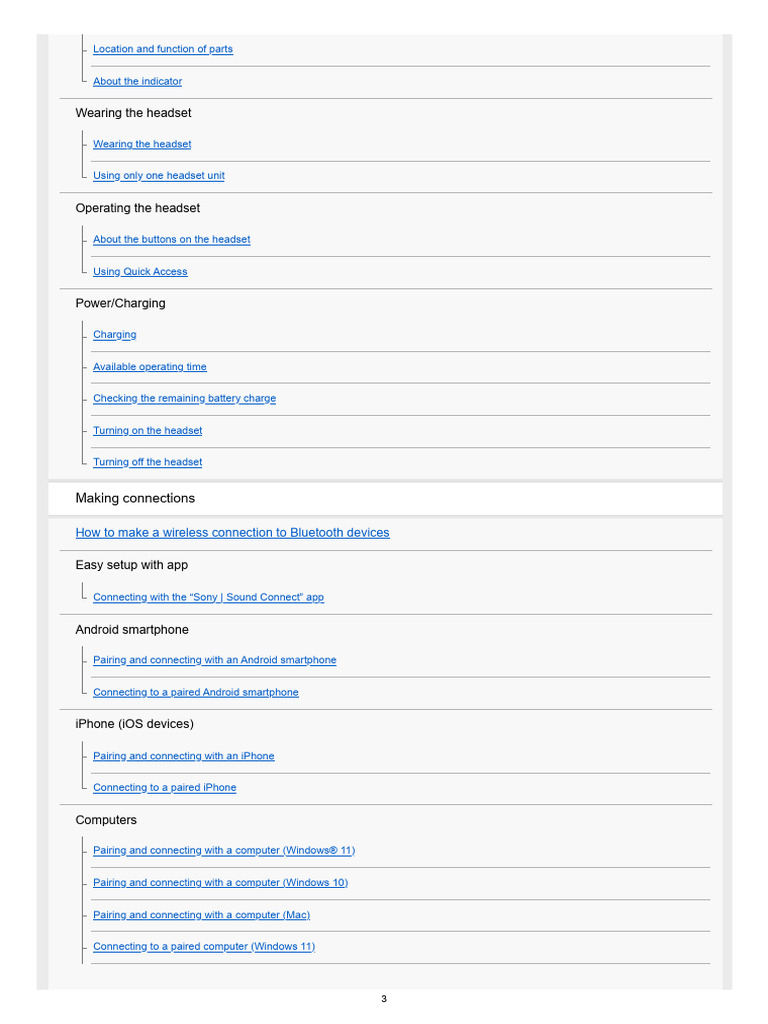The width and height of the screenshot is (768, 1024).
Task: Open 'Checking the remaining battery charge'
Action: tap(184, 398)
